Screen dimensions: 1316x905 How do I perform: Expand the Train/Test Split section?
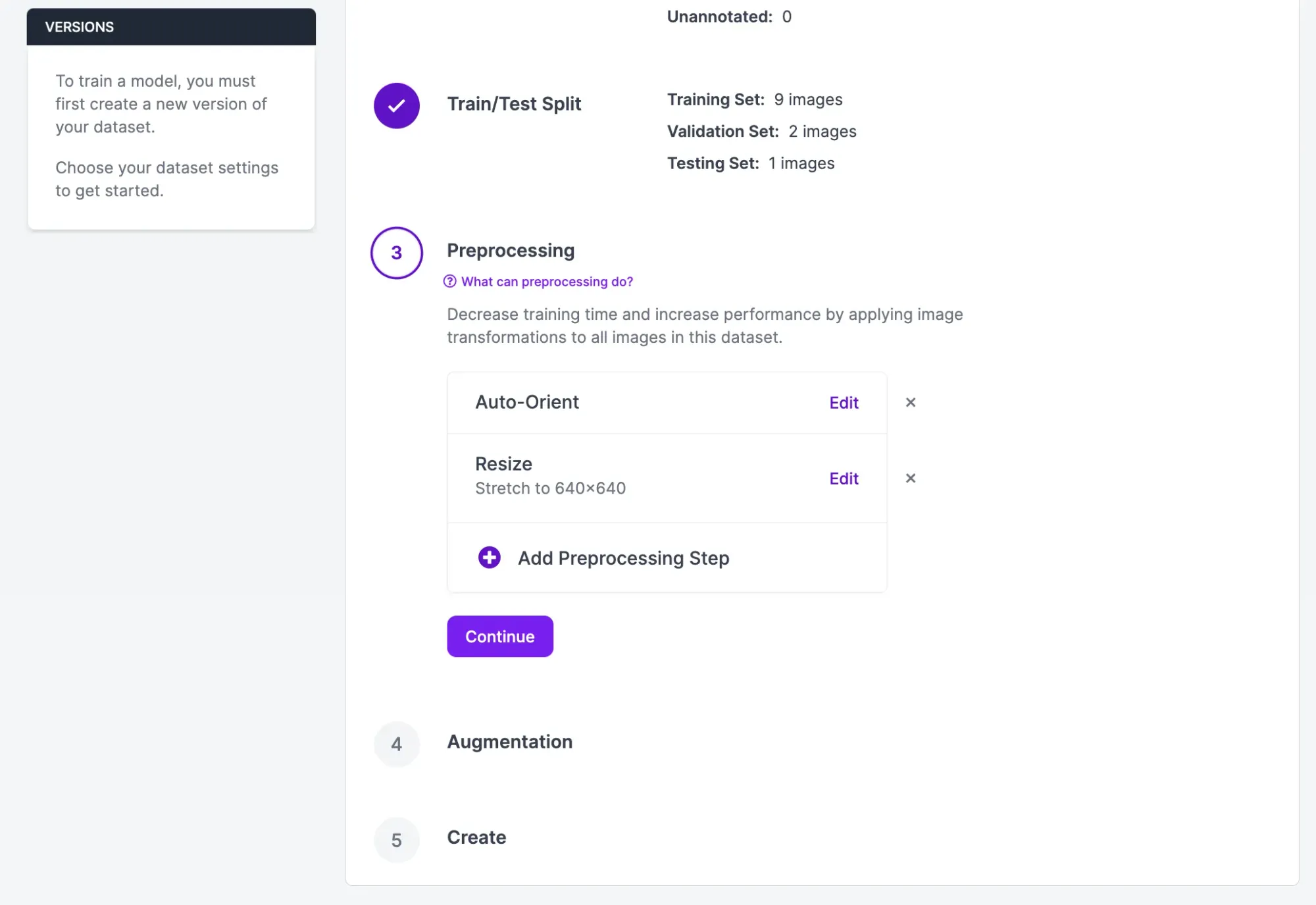click(514, 104)
